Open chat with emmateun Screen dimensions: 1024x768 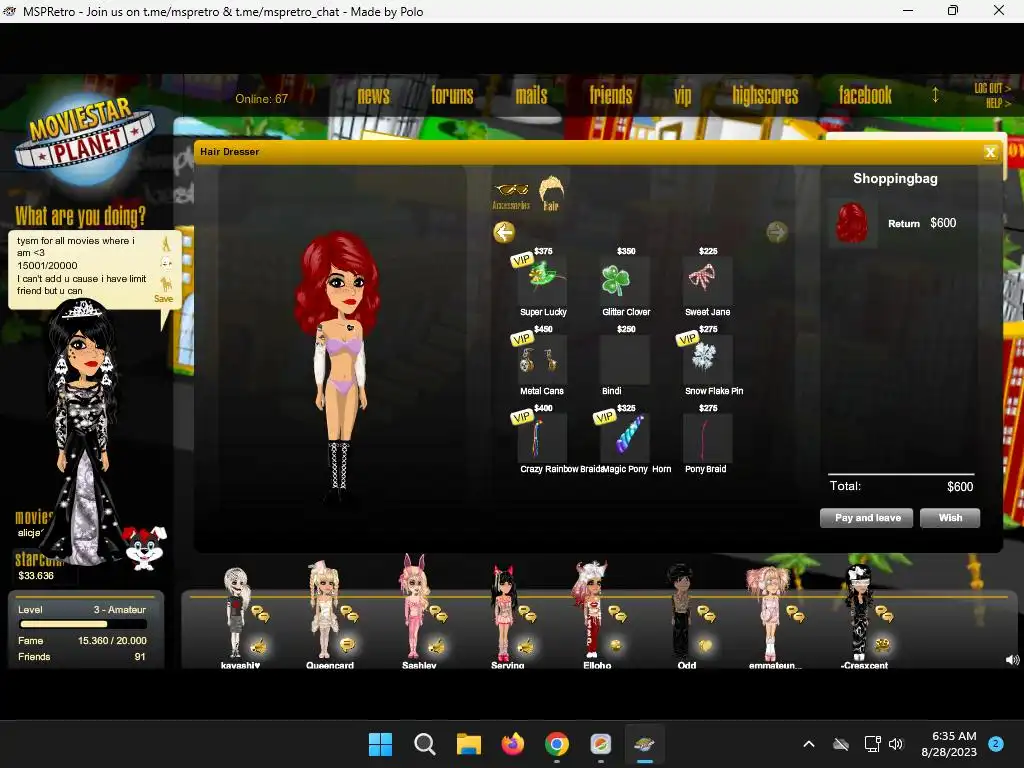pyautogui.click(x=795, y=614)
